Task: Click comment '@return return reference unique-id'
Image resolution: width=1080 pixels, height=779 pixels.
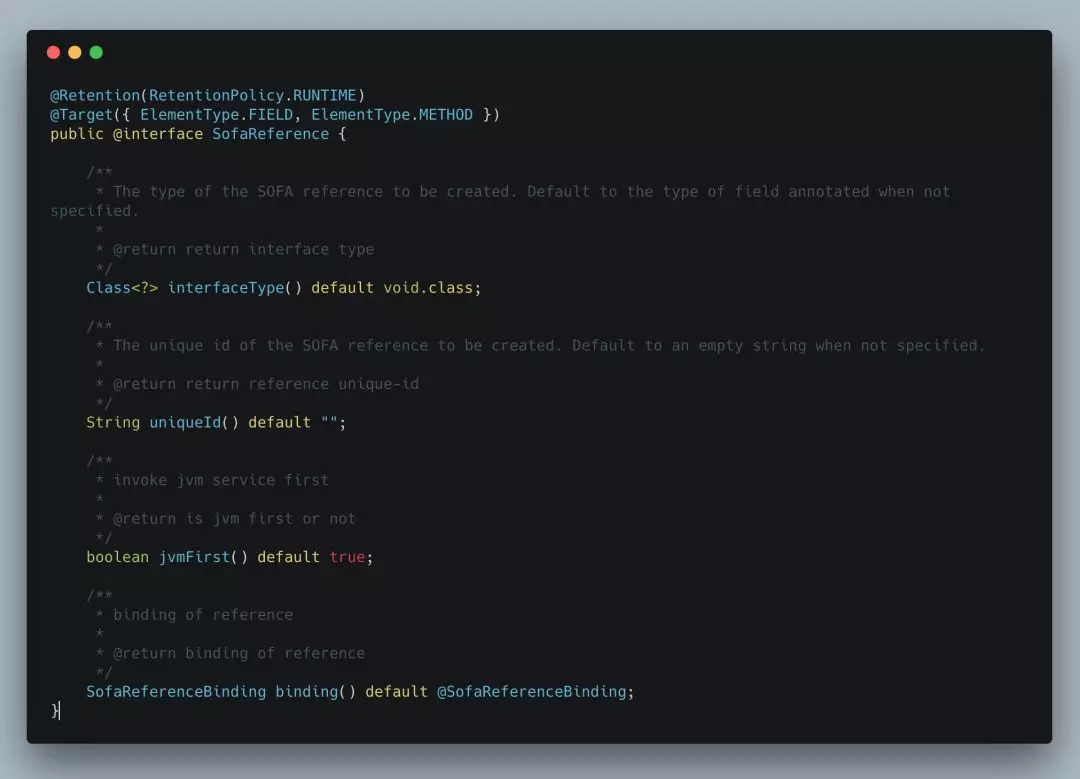Action: [266, 384]
